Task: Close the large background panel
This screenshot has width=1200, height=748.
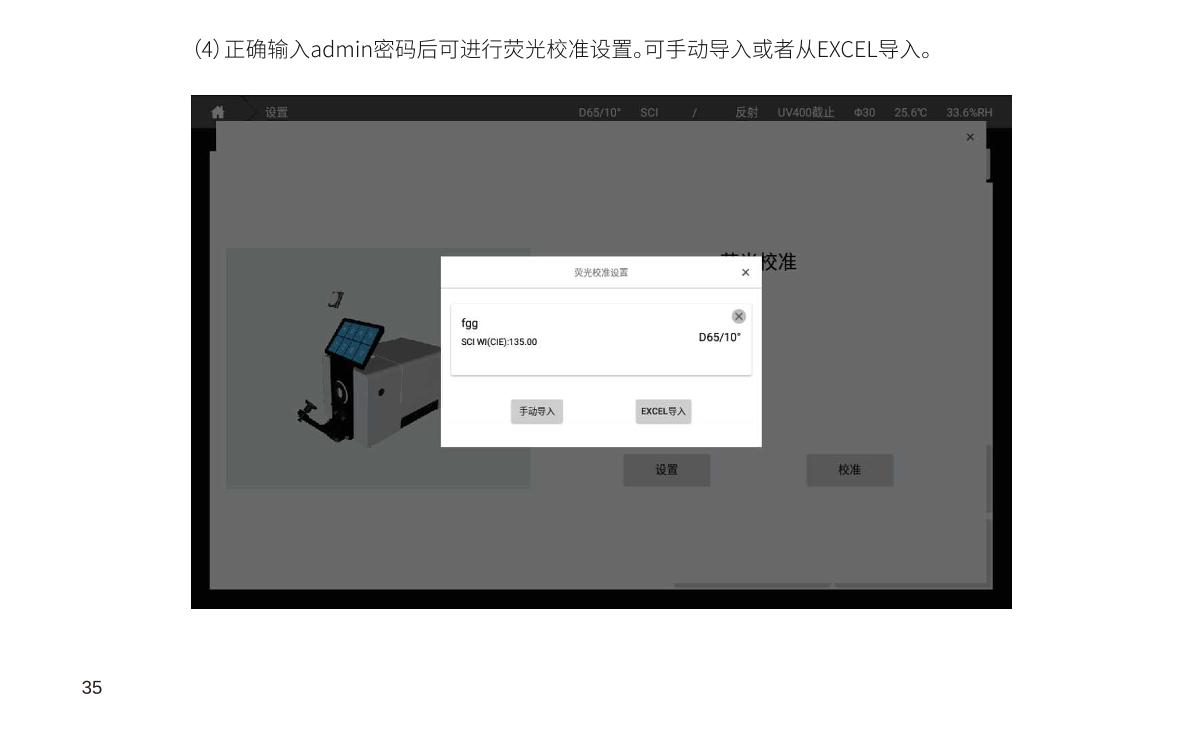Action: click(x=970, y=137)
